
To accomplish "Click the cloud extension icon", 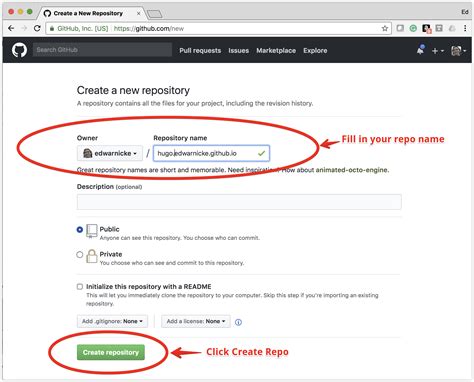I will (x=452, y=28).
